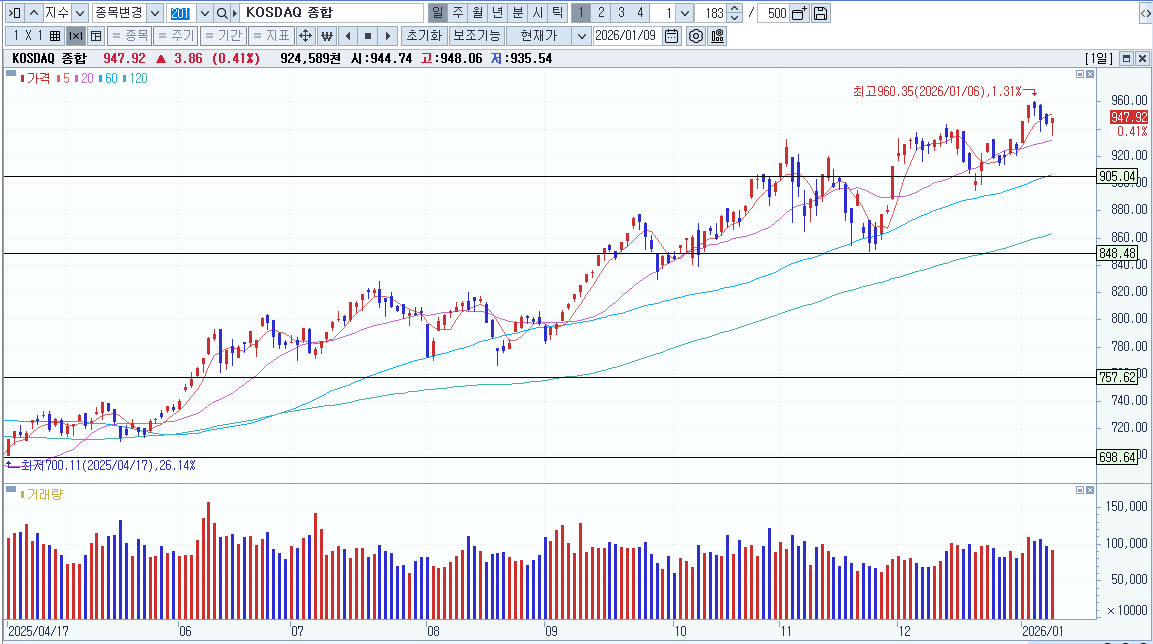
Task: Close the chart pane beside [1일]
Action: [1142, 58]
